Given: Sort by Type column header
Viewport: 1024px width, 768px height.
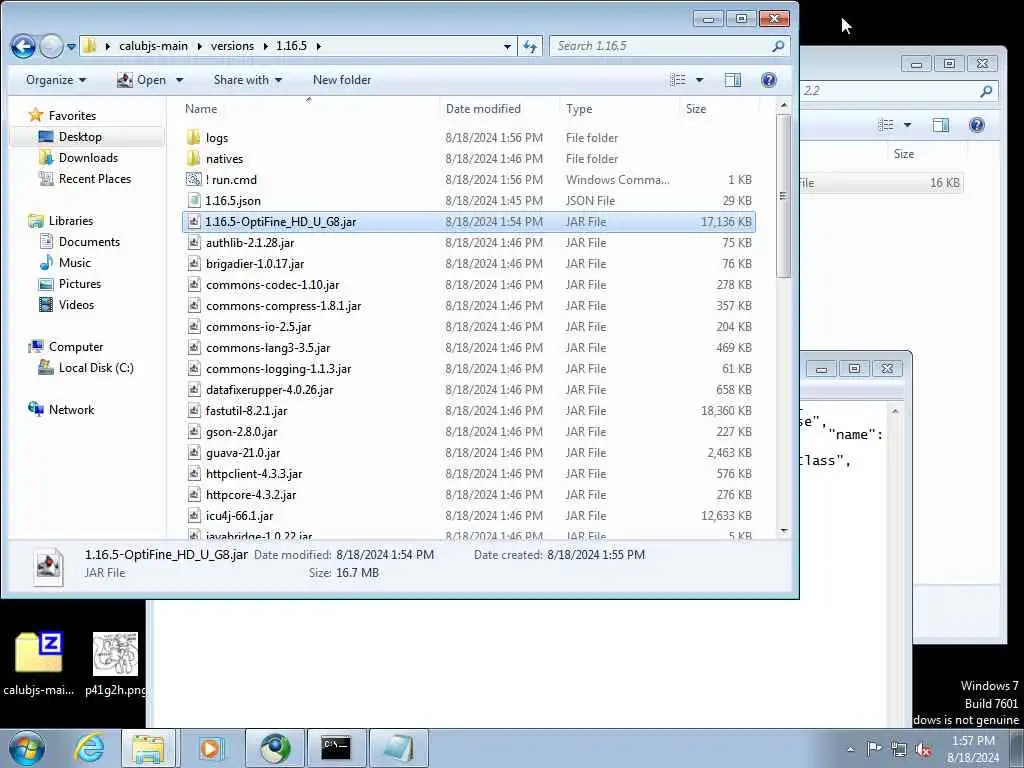Looking at the screenshot, I should [579, 109].
